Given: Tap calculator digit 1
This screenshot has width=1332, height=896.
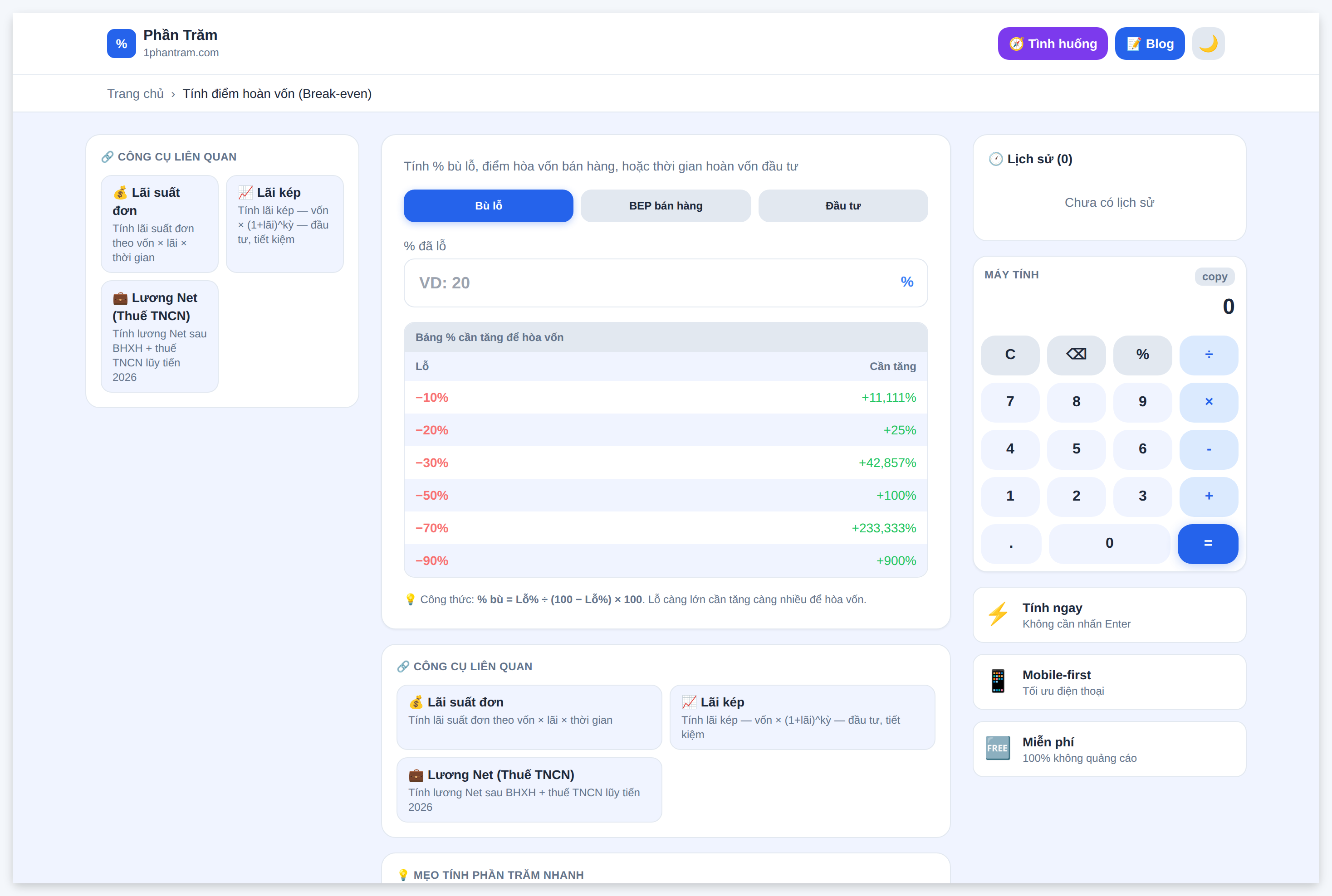Looking at the screenshot, I should pyautogui.click(x=1010, y=497).
